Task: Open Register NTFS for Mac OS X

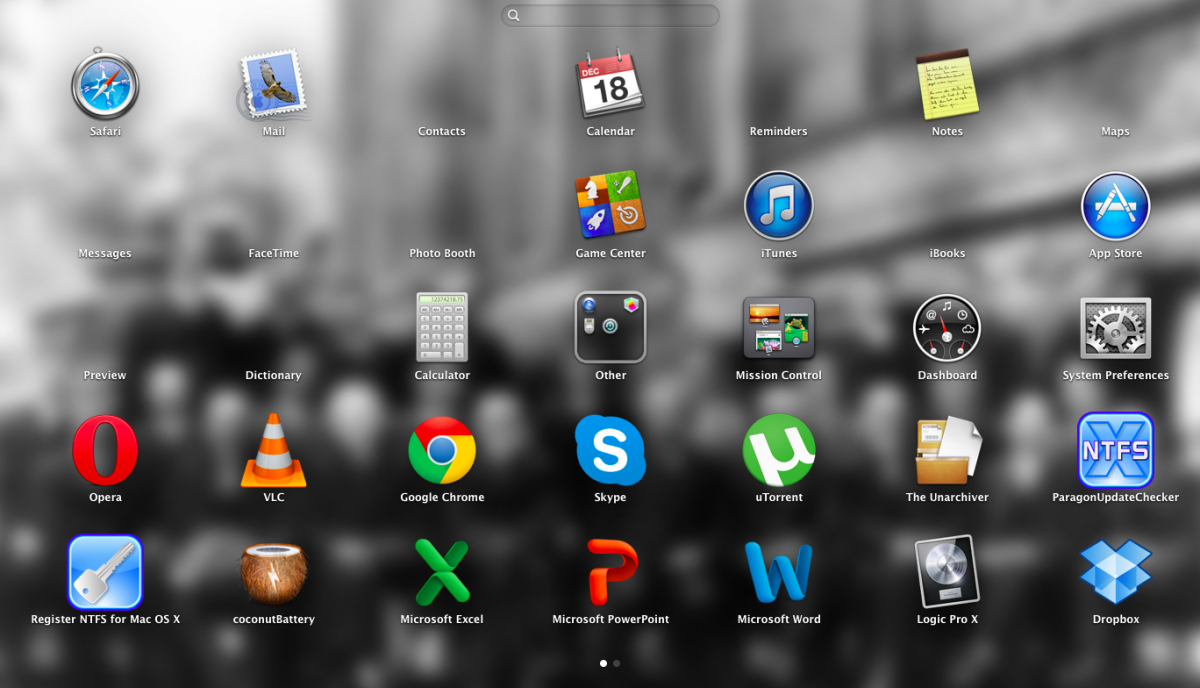Action: click(x=105, y=572)
